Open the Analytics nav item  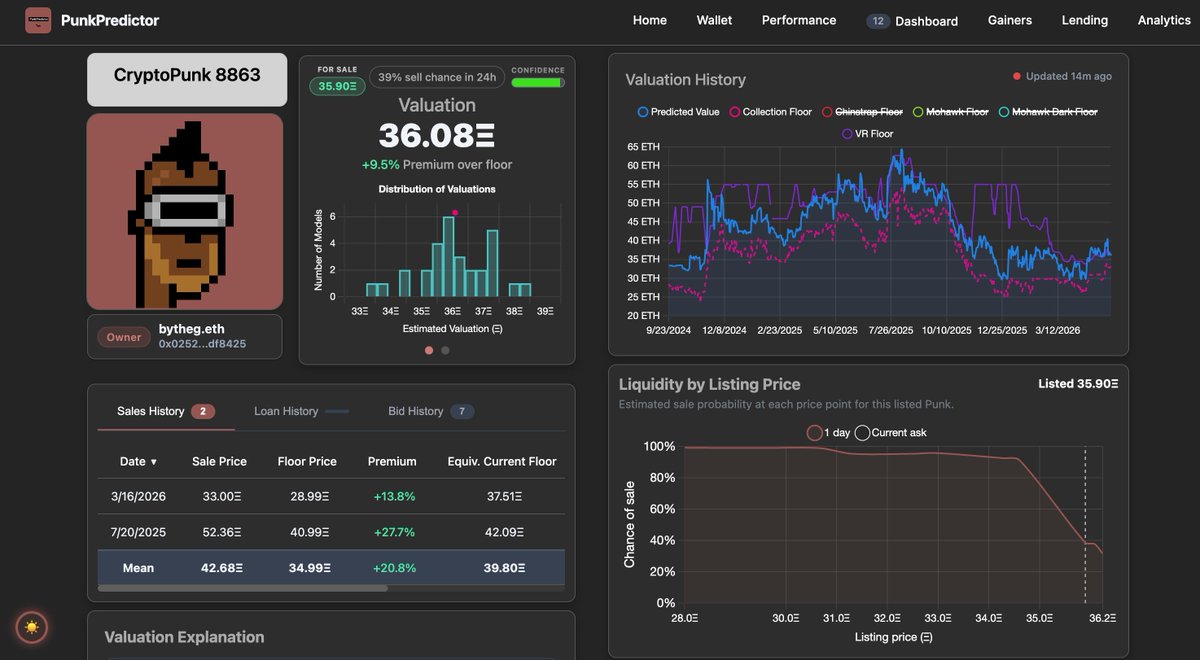(x=1164, y=20)
